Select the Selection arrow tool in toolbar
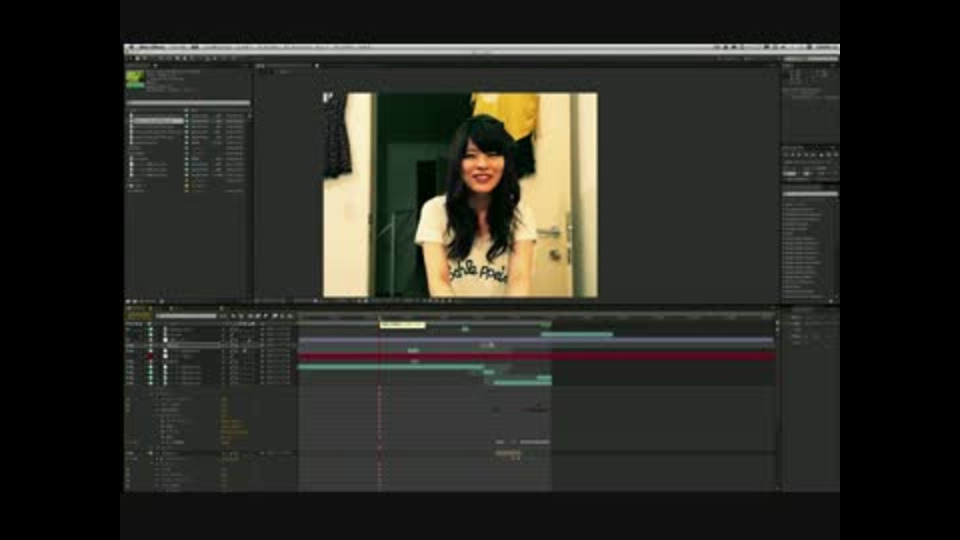 click(130, 58)
